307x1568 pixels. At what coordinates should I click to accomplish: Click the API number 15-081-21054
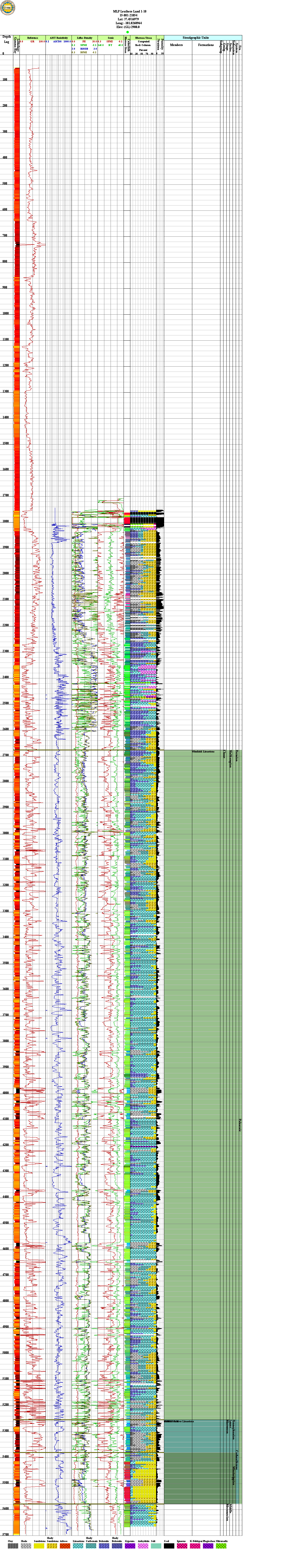tap(129, 15)
